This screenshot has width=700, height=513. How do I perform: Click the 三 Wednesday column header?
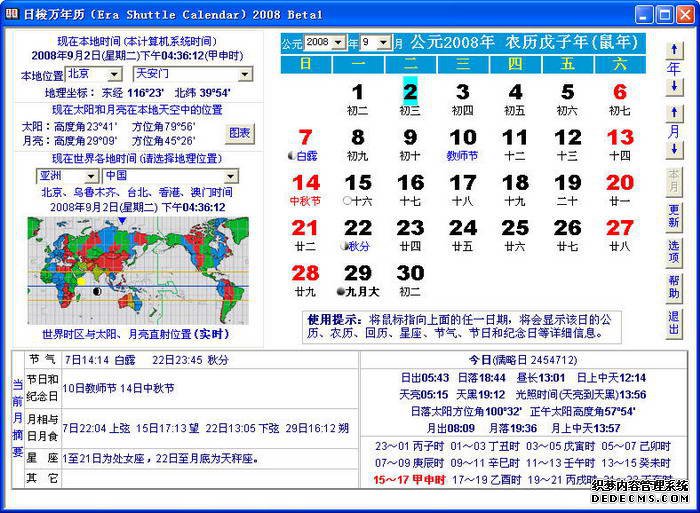463,64
